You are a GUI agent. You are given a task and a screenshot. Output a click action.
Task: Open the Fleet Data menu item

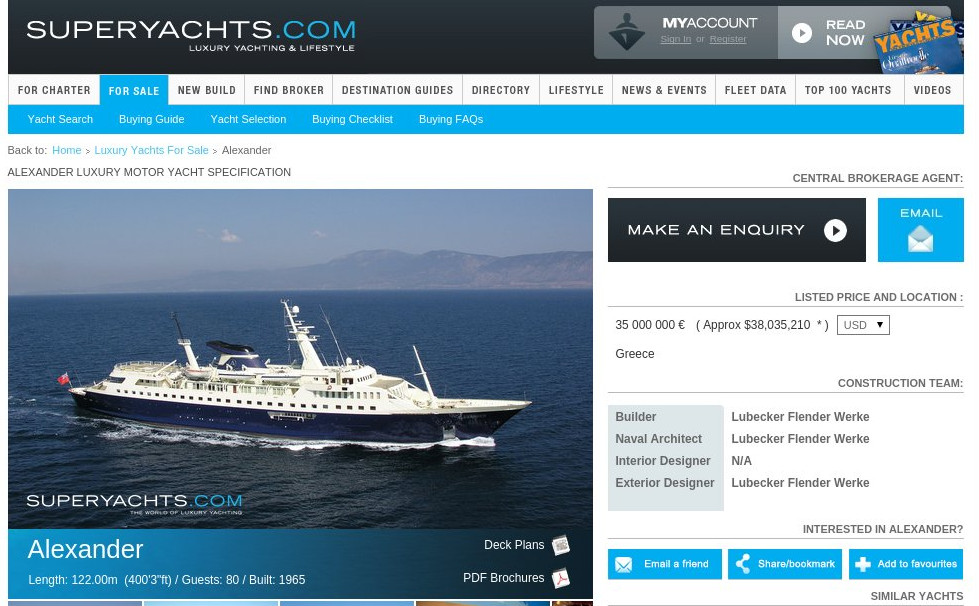[755, 90]
